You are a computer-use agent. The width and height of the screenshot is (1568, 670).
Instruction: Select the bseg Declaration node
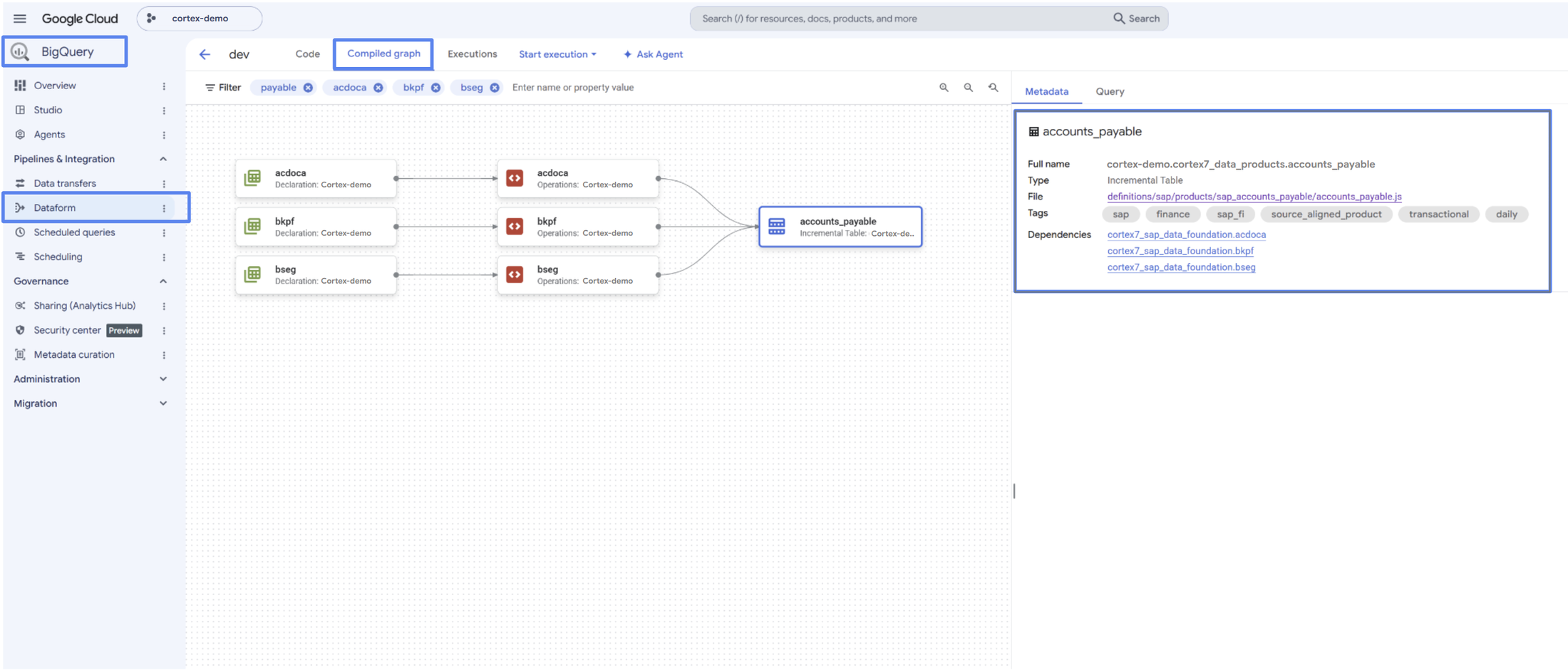(x=316, y=274)
